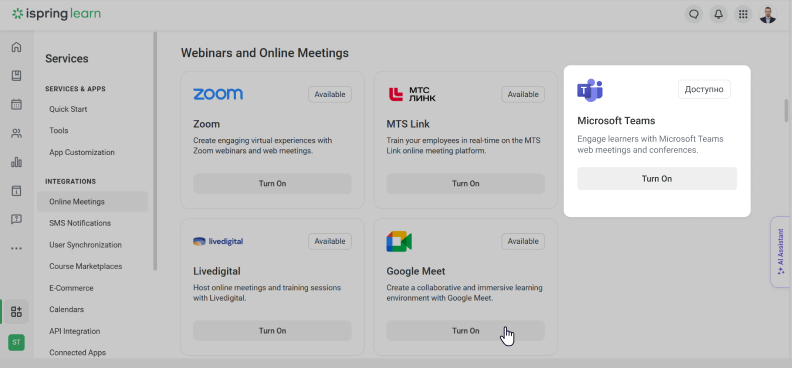
Task: Click the Zoom card title text
Action: click(207, 124)
